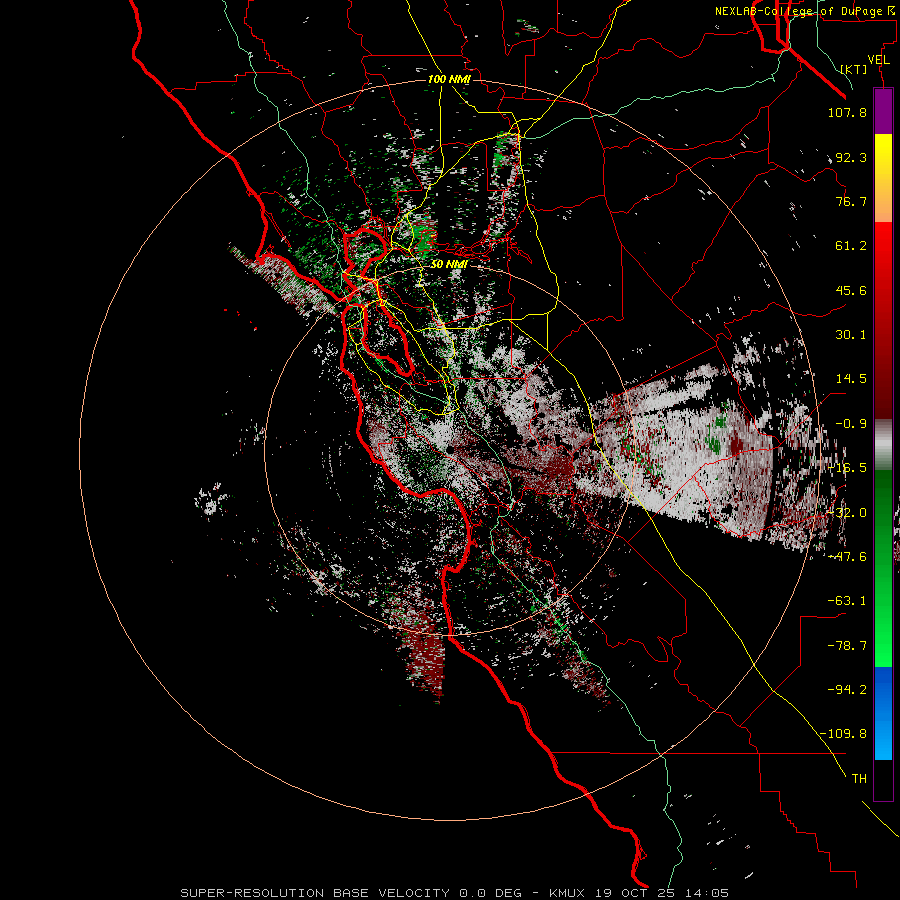900x900 pixels.
Task: Pick the gray near-zero segment of velocity scale
Action: tap(883, 445)
